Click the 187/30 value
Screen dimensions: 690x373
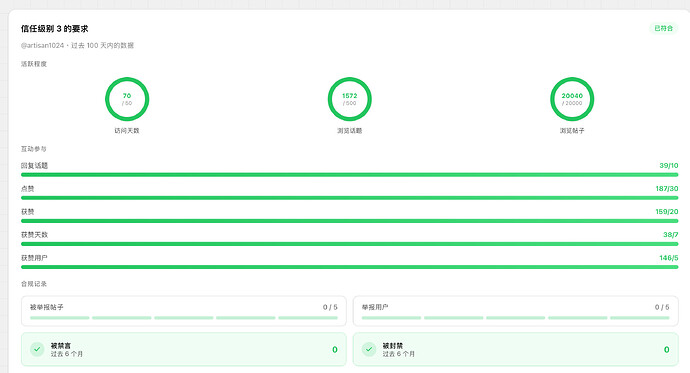[x=667, y=188]
